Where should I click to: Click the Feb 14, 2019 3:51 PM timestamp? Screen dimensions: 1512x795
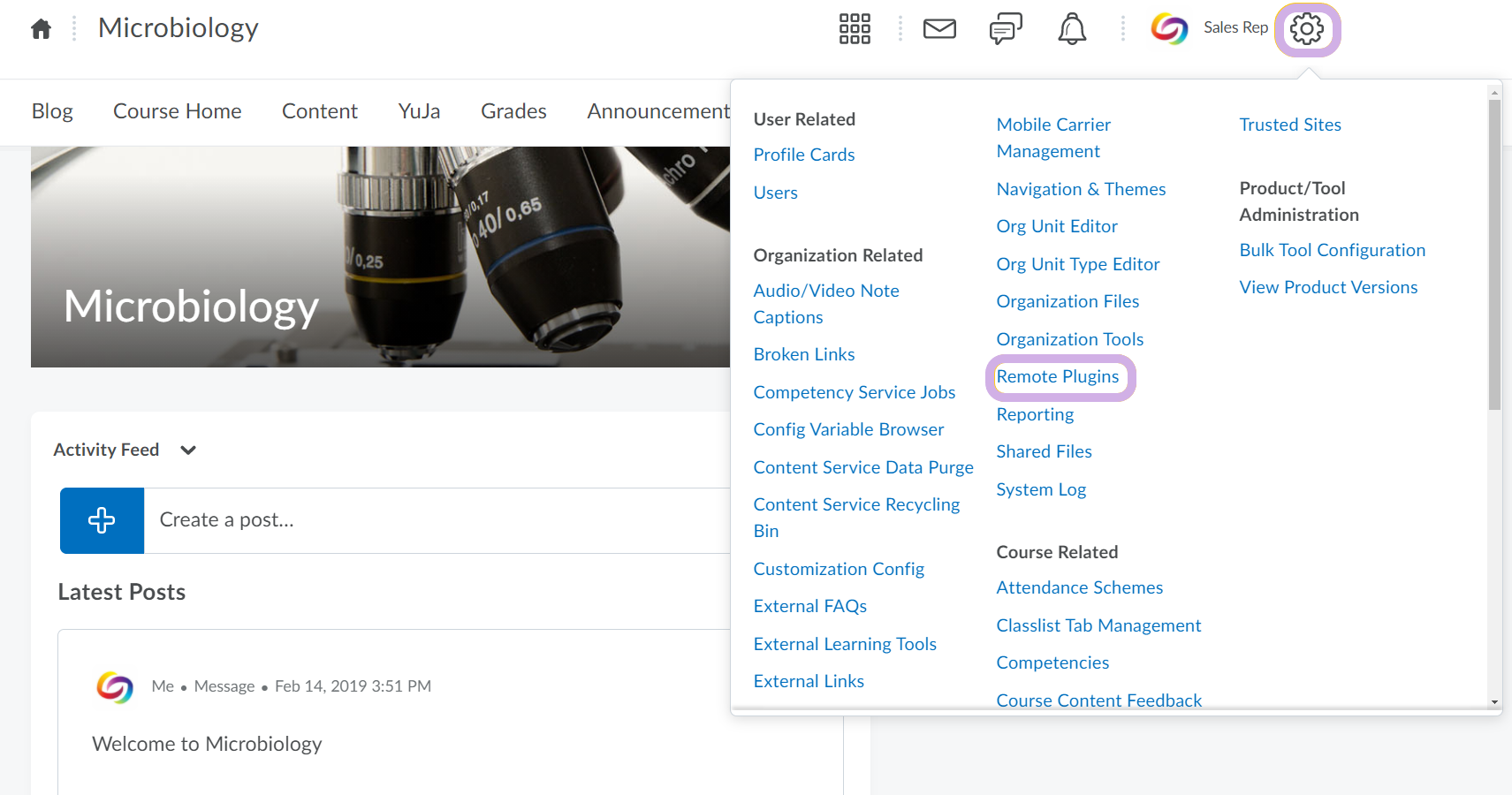[353, 686]
